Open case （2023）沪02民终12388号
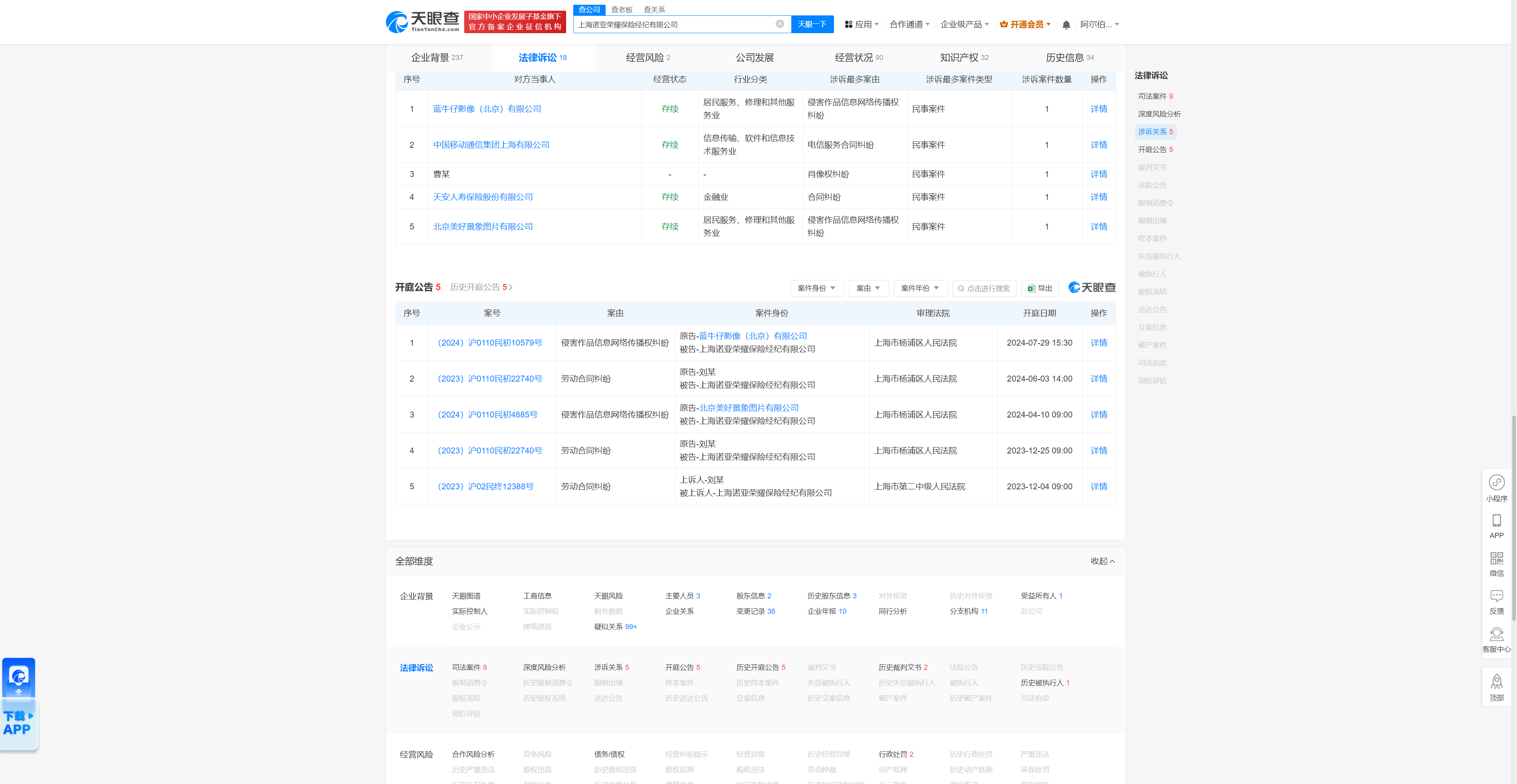This screenshot has height=784, width=1517. (x=485, y=486)
